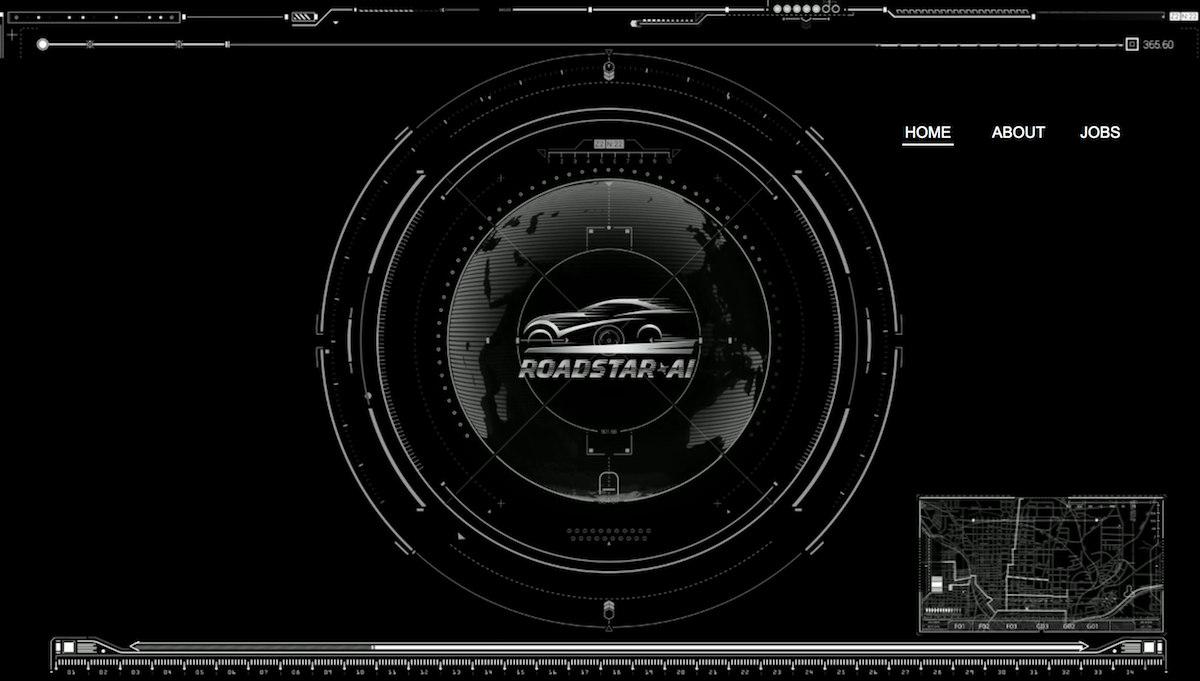
Task: Click the small play arrow left of dot grid
Action: (461, 537)
